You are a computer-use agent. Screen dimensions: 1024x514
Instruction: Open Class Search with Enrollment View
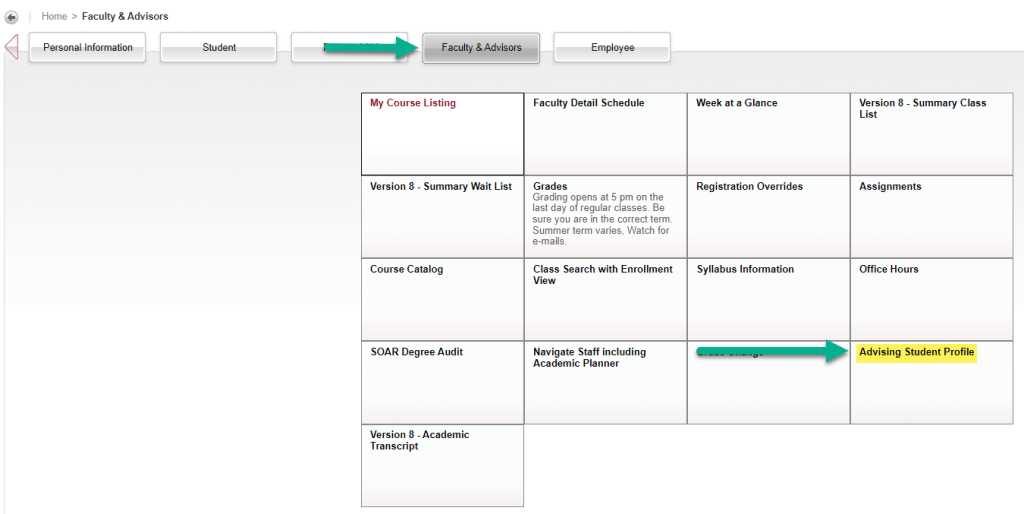click(x=600, y=274)
